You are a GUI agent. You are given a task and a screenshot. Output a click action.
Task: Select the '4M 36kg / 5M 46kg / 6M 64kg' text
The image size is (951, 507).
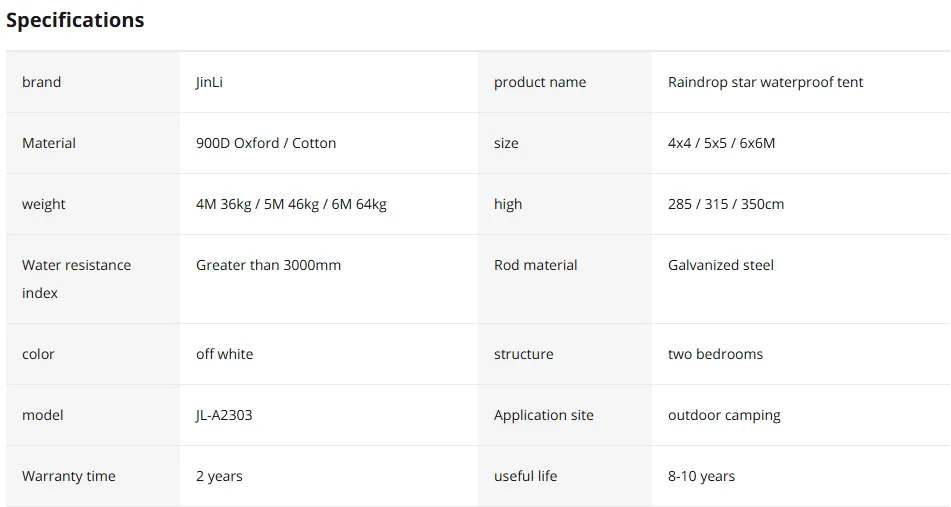click(x=291, y=204)
